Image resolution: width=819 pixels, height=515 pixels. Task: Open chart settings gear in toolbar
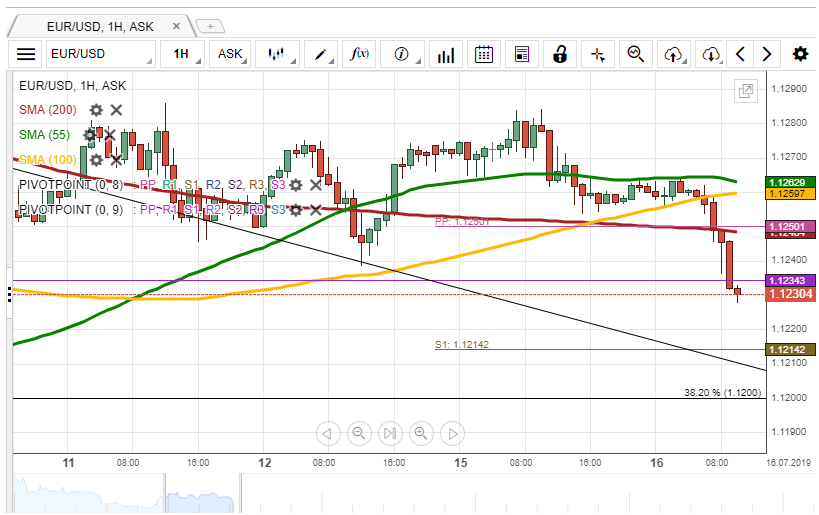click(x=800, y=54)
